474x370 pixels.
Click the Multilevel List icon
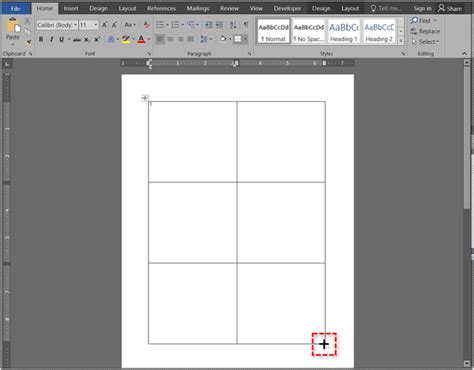190,25
